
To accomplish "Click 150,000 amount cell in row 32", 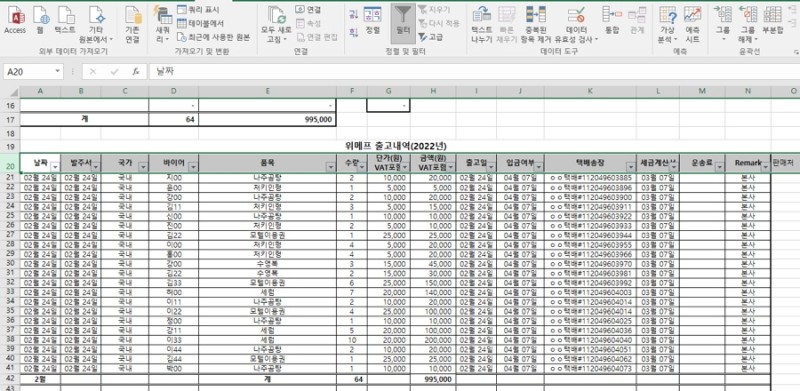I will (x=433, y=282).
